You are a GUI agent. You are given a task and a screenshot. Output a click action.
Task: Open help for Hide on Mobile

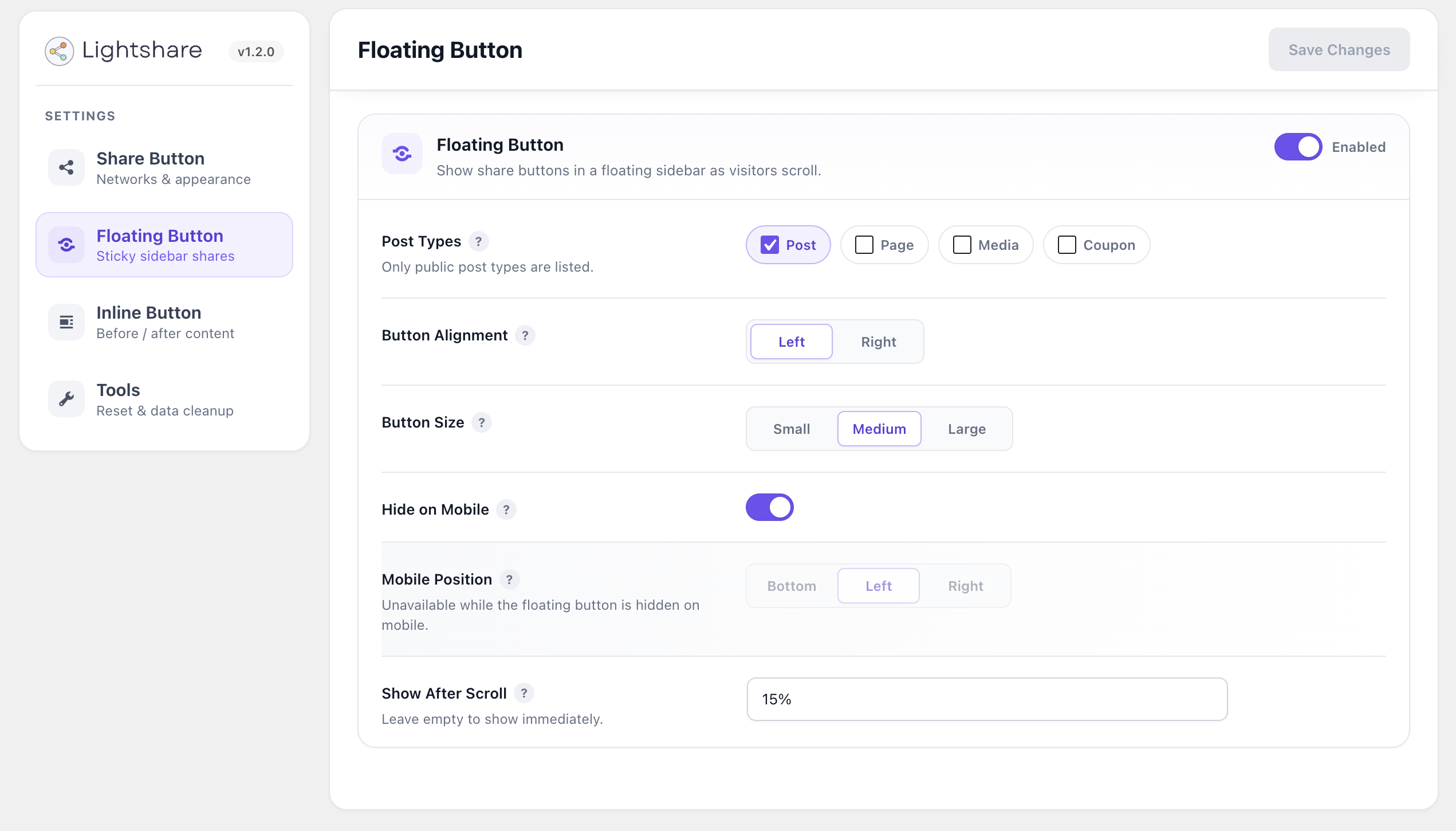point(506,509)
